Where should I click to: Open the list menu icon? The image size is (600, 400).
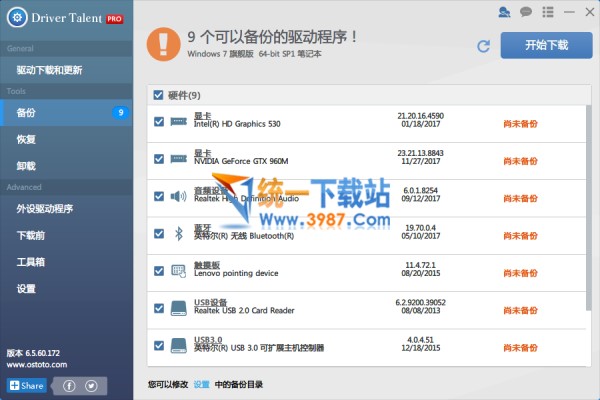point(548,12)
